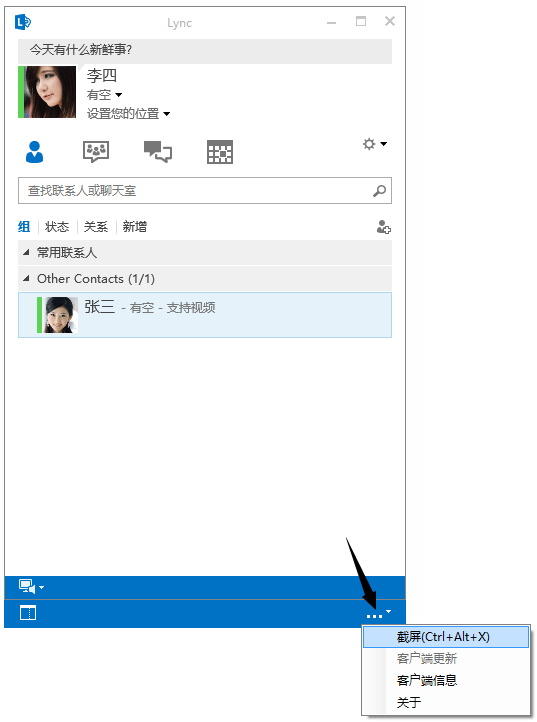This screenshot has width=537, height=722.
Task: Open the 有空 status dropdown
Action: (x=105, y=95)
